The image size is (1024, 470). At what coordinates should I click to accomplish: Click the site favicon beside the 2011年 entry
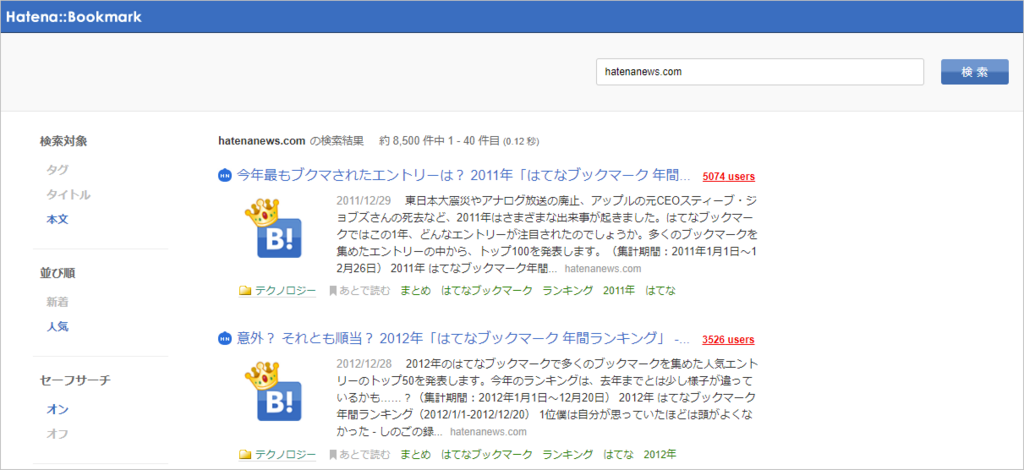pos(225,176)
